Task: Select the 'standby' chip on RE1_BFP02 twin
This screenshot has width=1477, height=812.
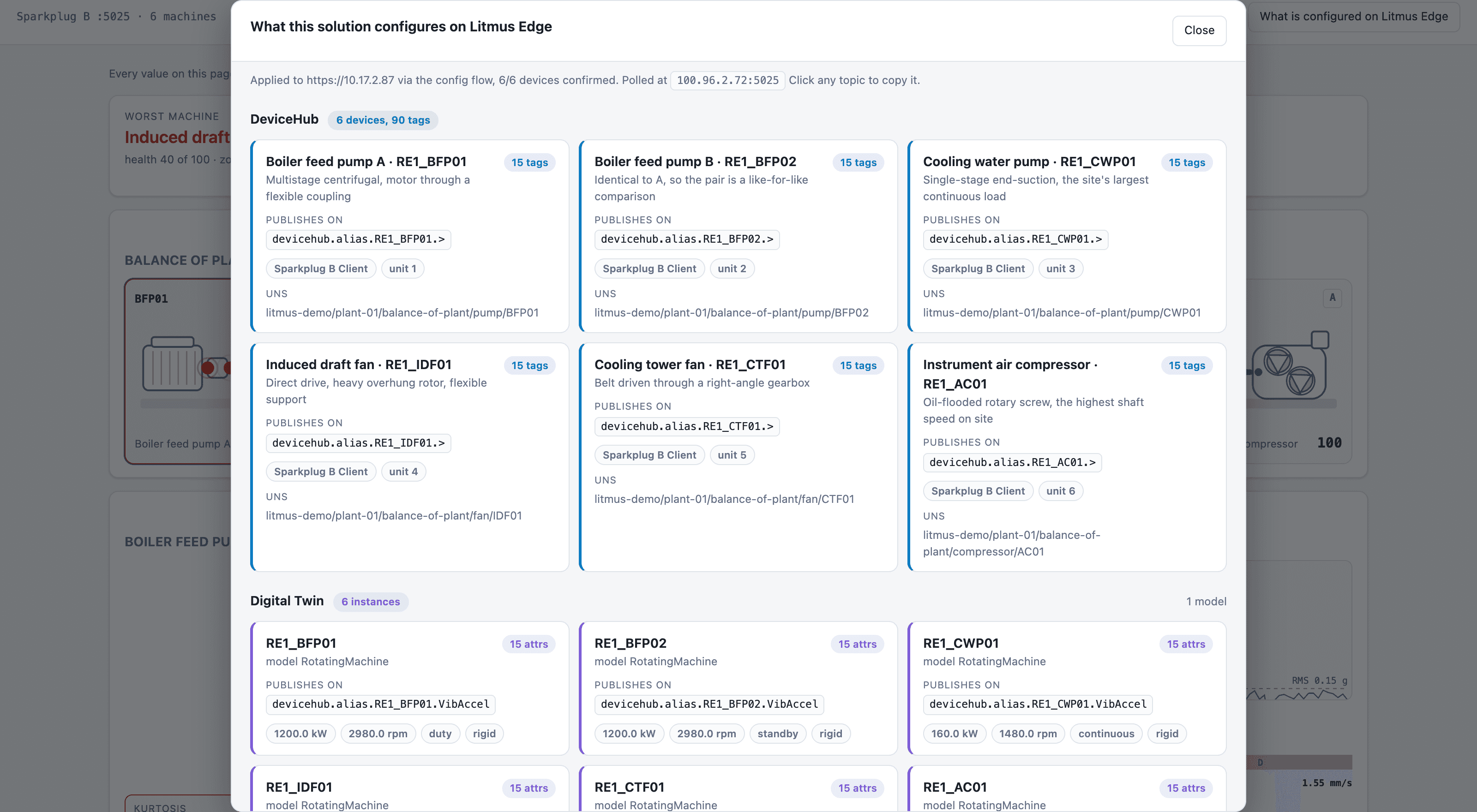Action: [x=777, y=734]
